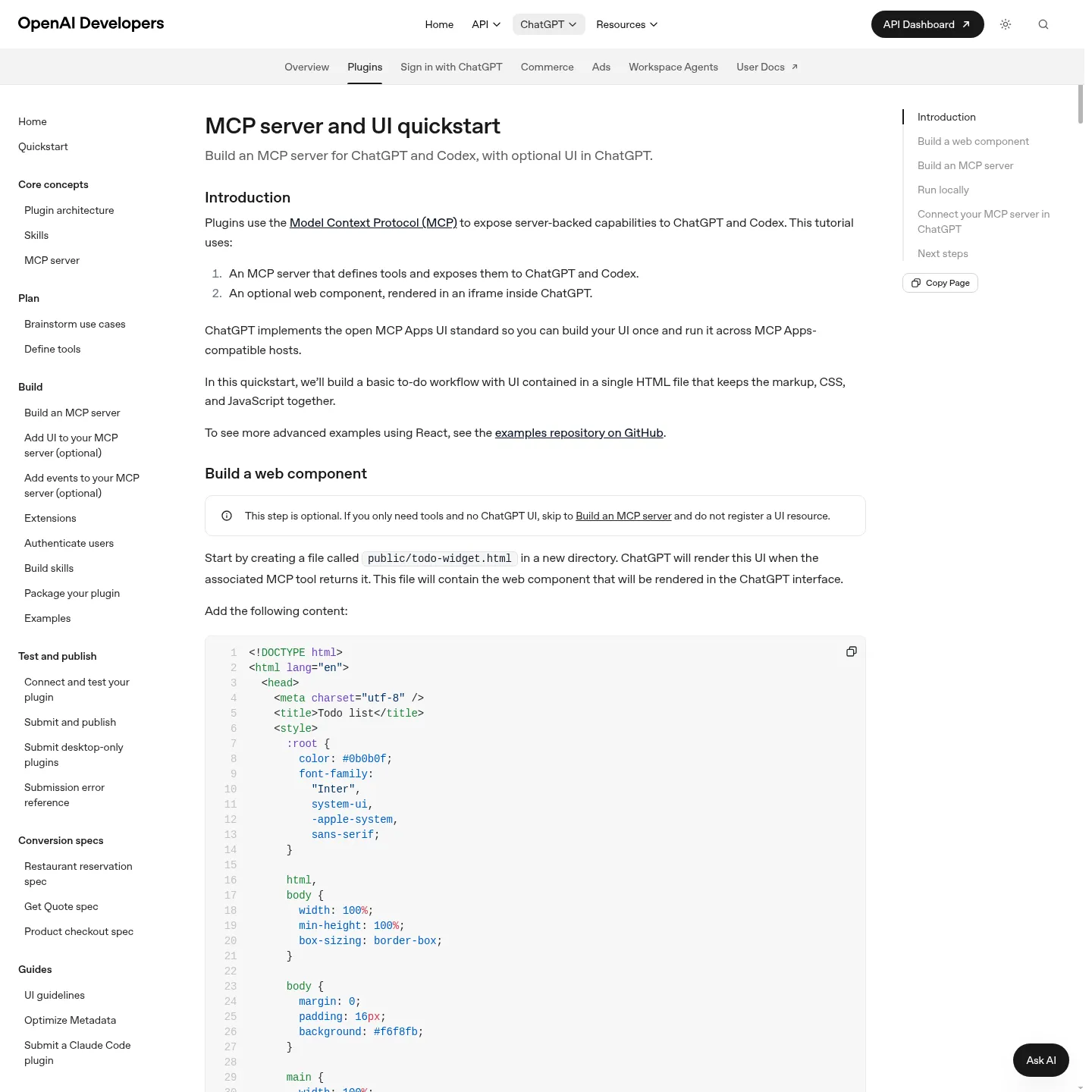The width and height of the screenshot is (1092, 1092).
Task: Go to Home in the top navigation
Action: coord(439,24)
